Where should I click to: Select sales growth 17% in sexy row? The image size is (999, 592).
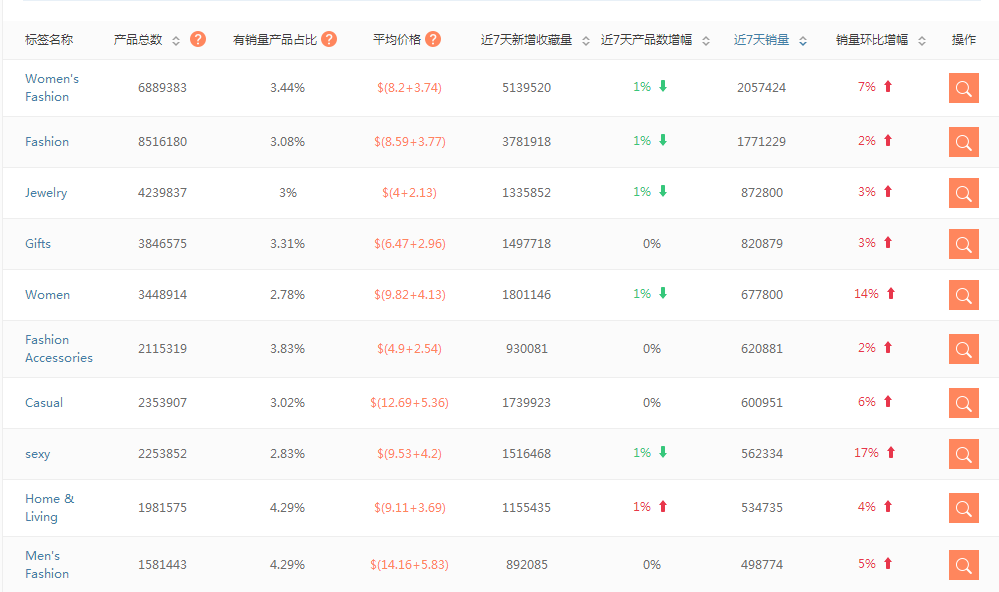pyautogui.click(x=866, y=453)
